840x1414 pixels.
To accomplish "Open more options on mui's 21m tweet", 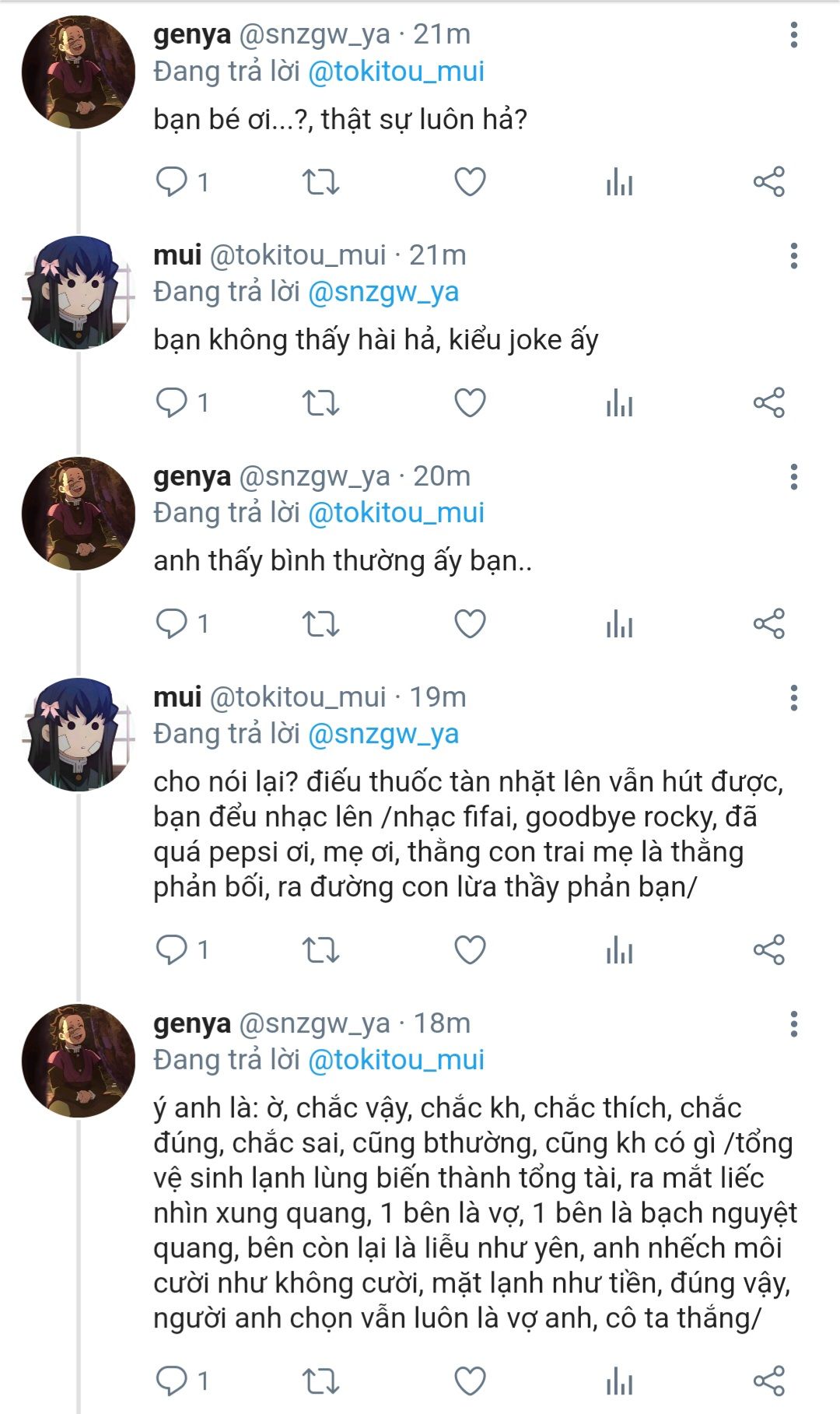I will tap(793, 256).
